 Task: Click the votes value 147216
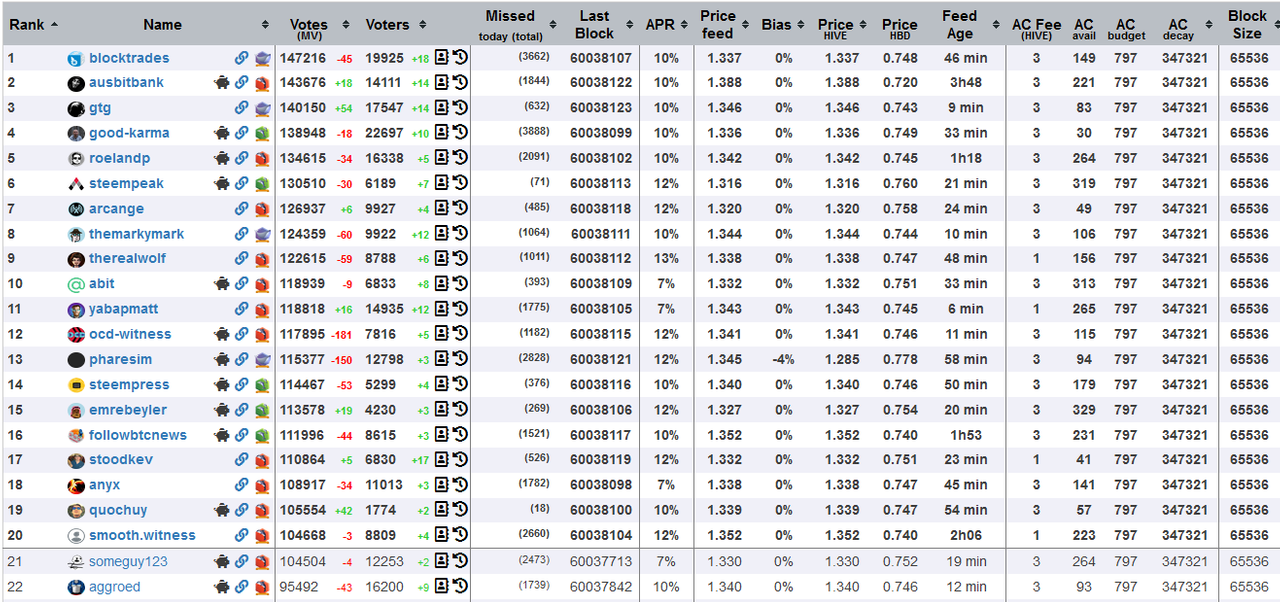pos(303,58)
